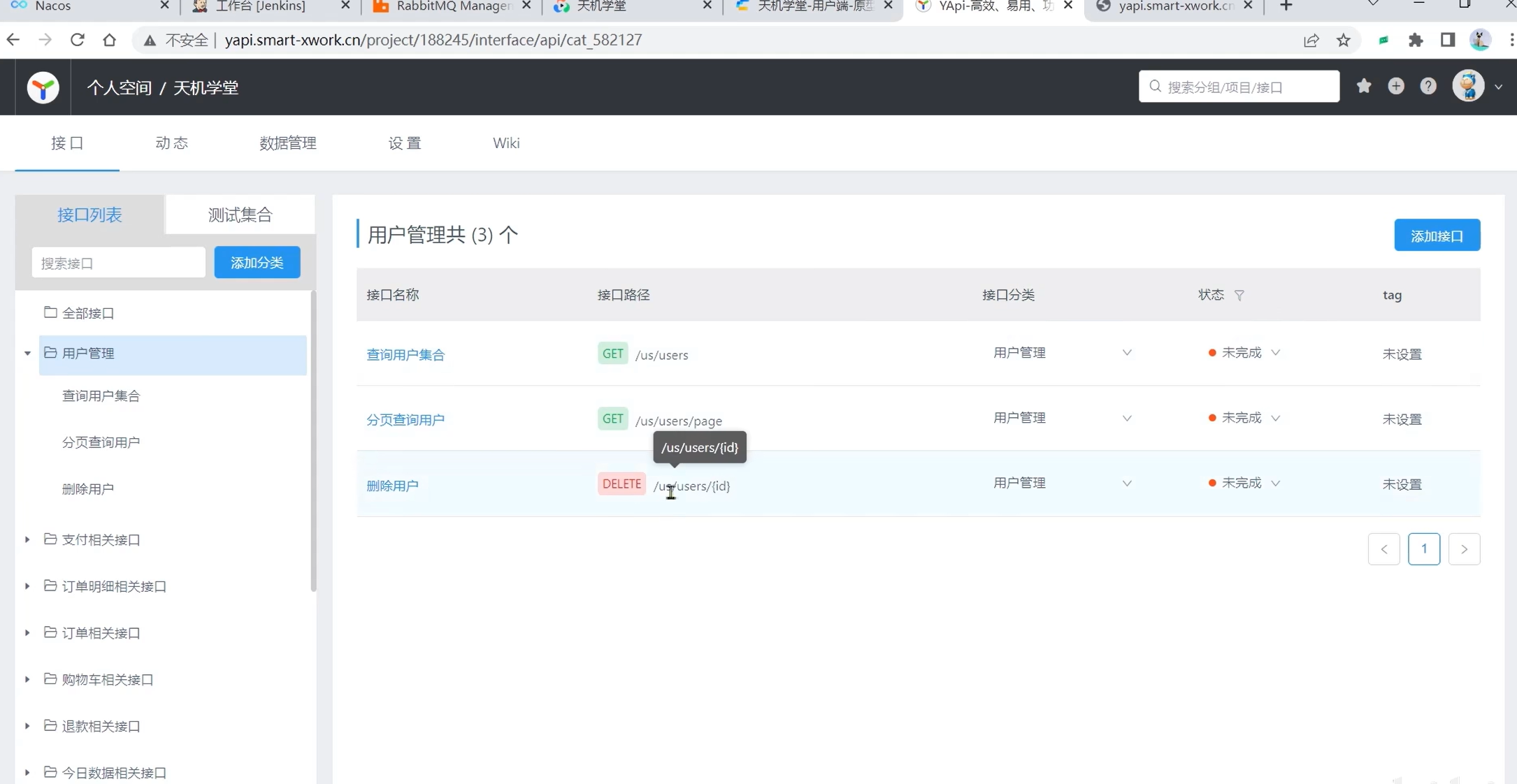Screen dimensions: 1517x784
Task: Open the 数据管理 tab
Action: click(x=287, y=143)
